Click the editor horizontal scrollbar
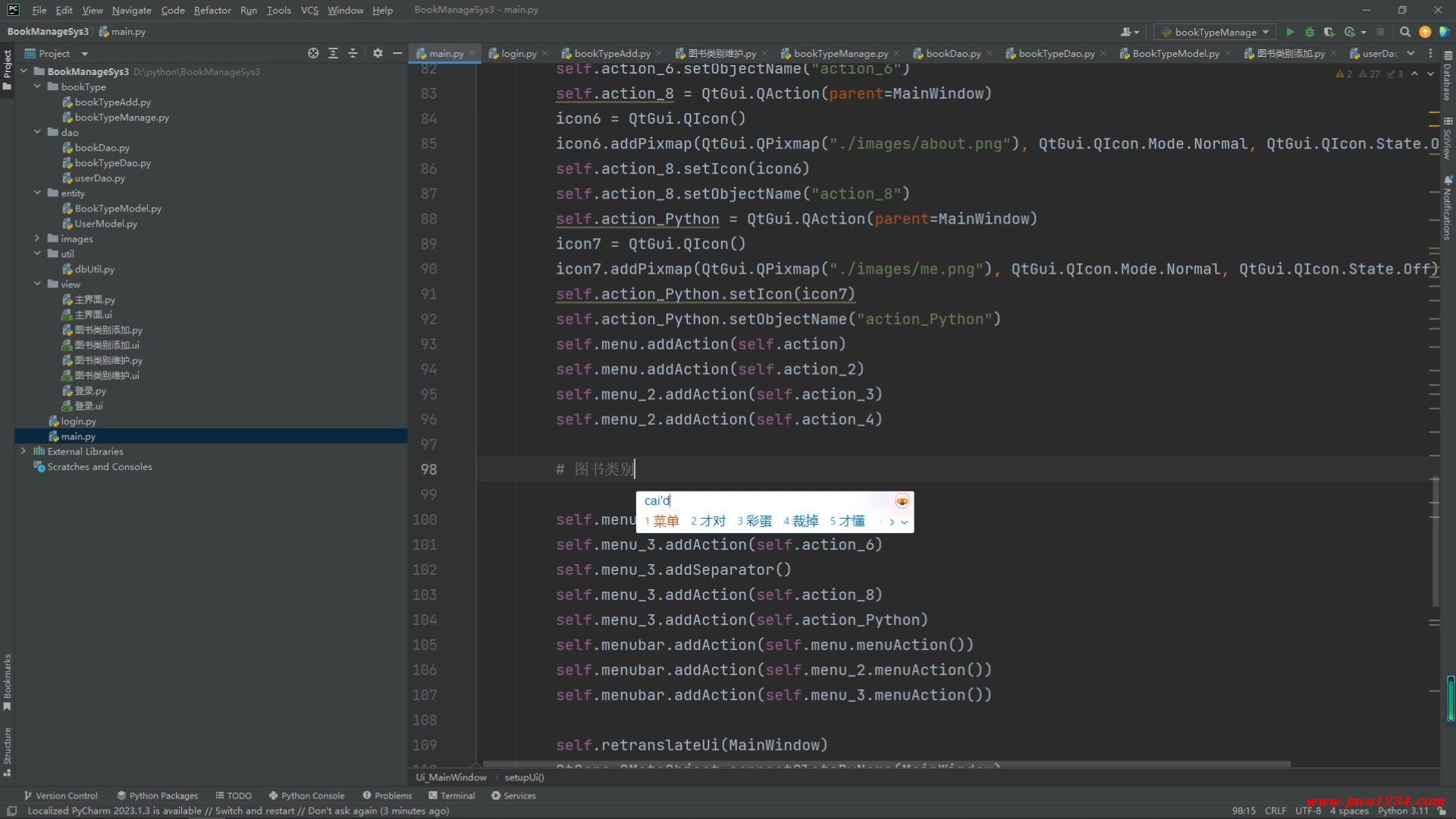Image resolution: width=1456 pixels, height=819 pixels. pyautogui.click(x=887, y=764)
